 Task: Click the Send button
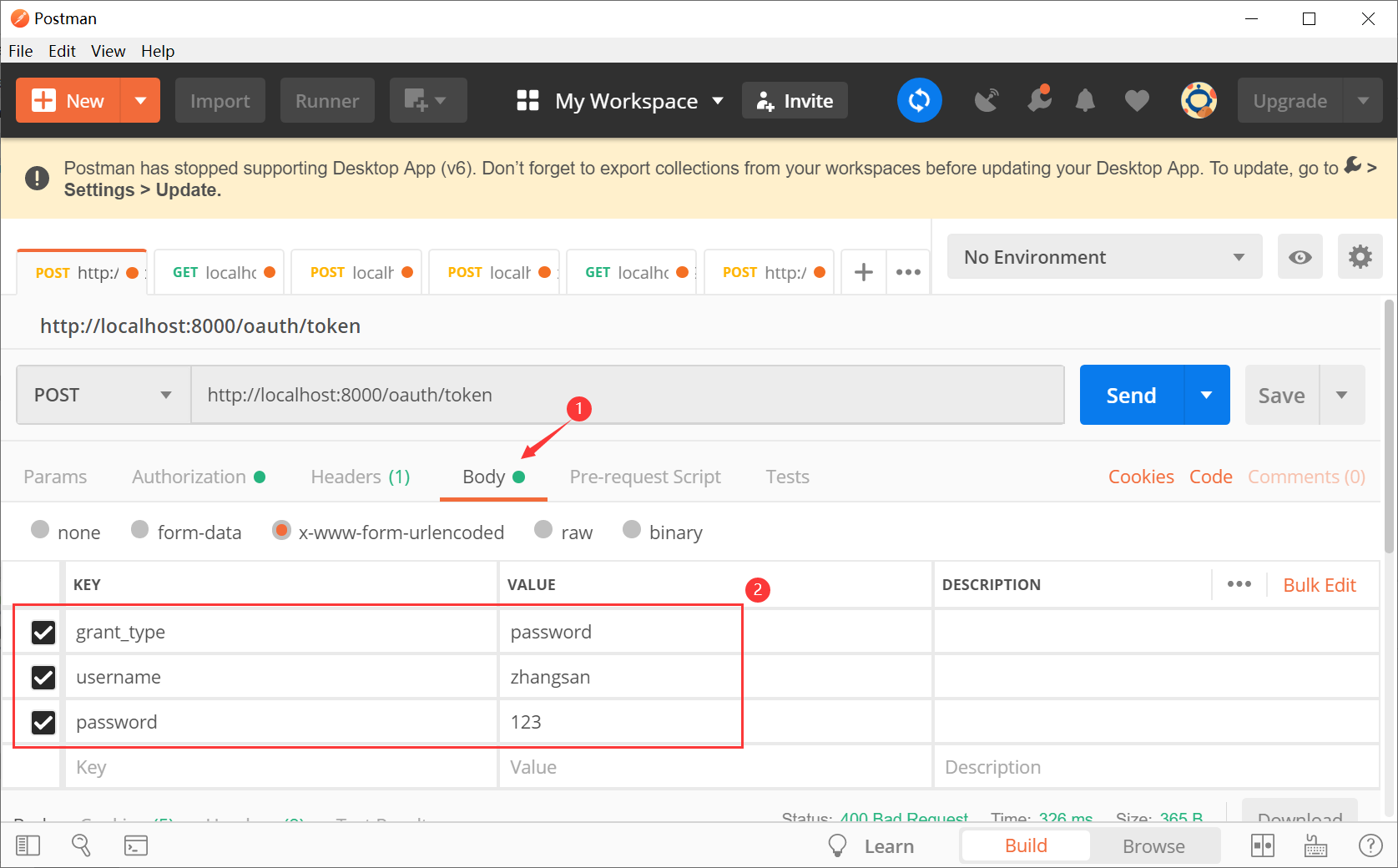1132,395
